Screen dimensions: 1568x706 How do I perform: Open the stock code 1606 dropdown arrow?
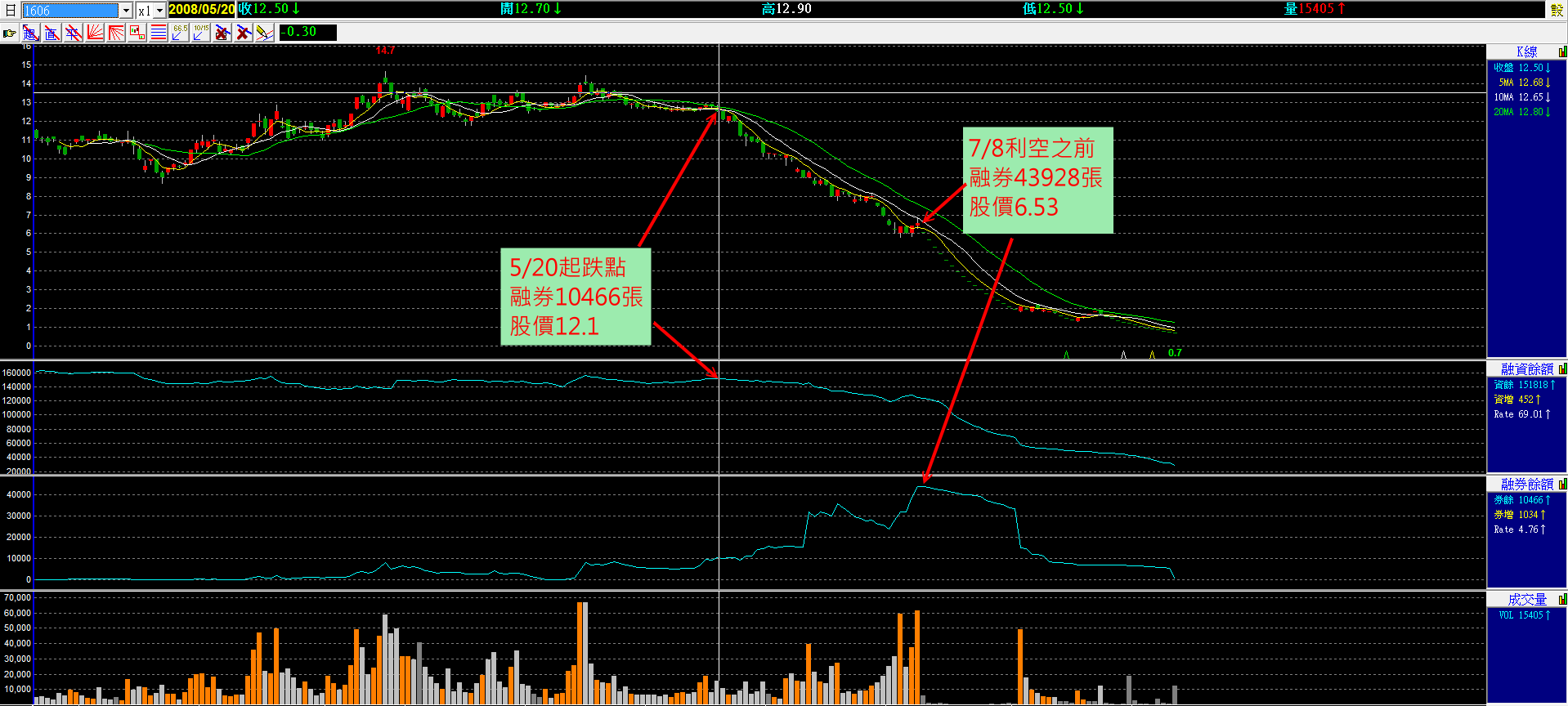click(x=126, y=11)
